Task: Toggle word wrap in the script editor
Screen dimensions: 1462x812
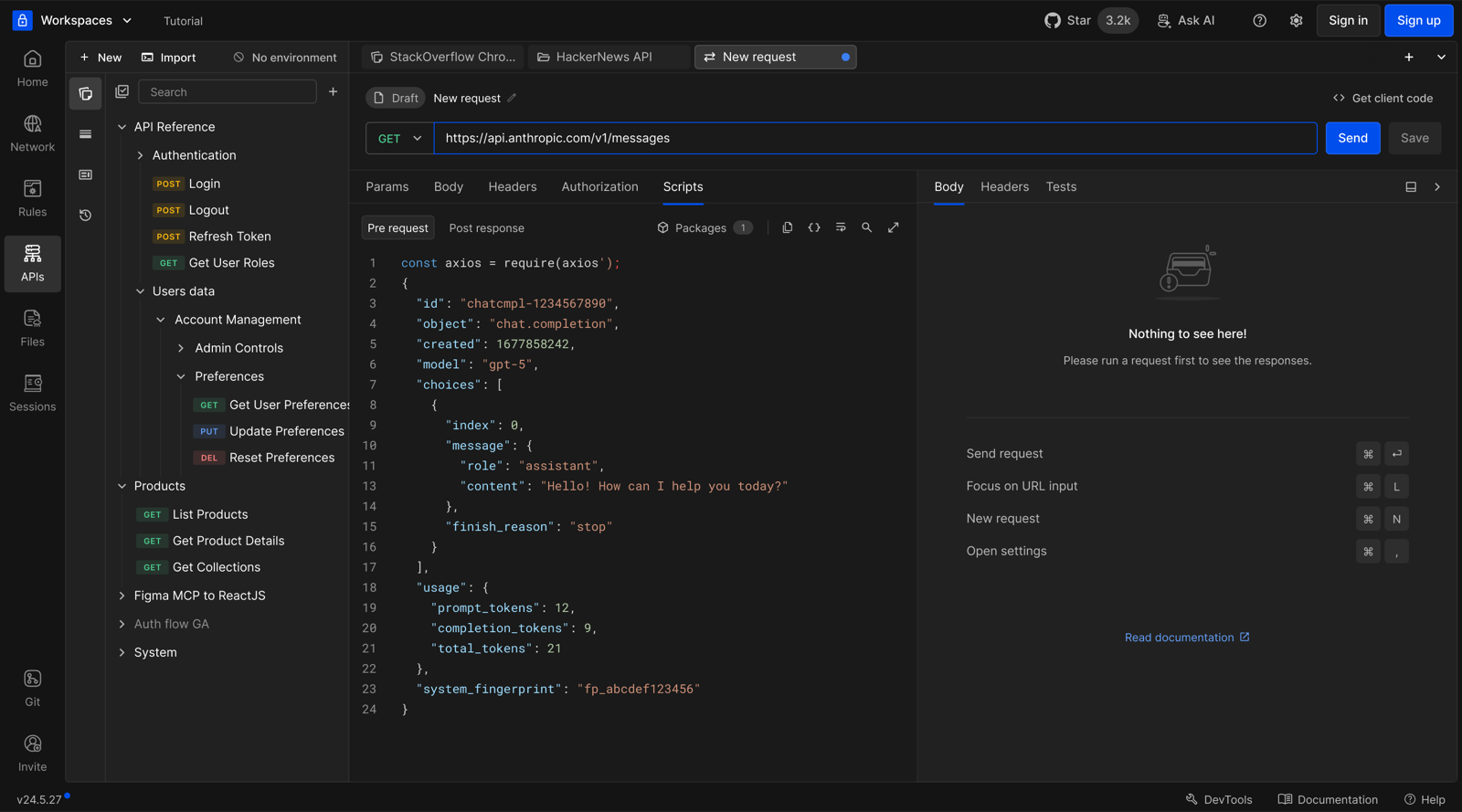Action: [841, 227]
